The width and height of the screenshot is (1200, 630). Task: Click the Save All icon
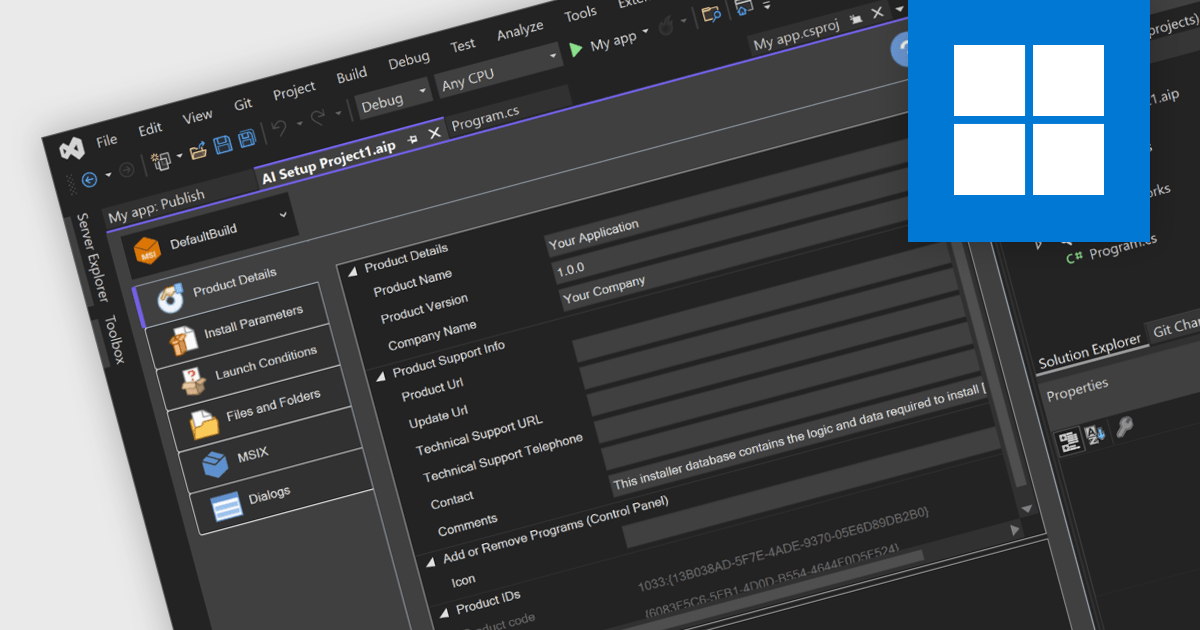tap(246, 137)
